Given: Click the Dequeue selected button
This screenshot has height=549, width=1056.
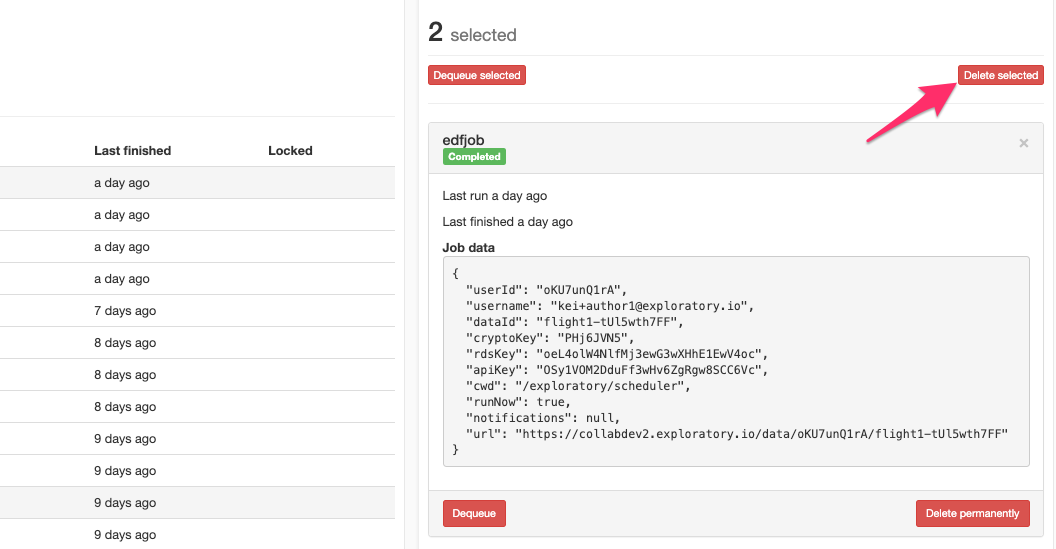Looking at the screenshot, I should tap(477, 75).
